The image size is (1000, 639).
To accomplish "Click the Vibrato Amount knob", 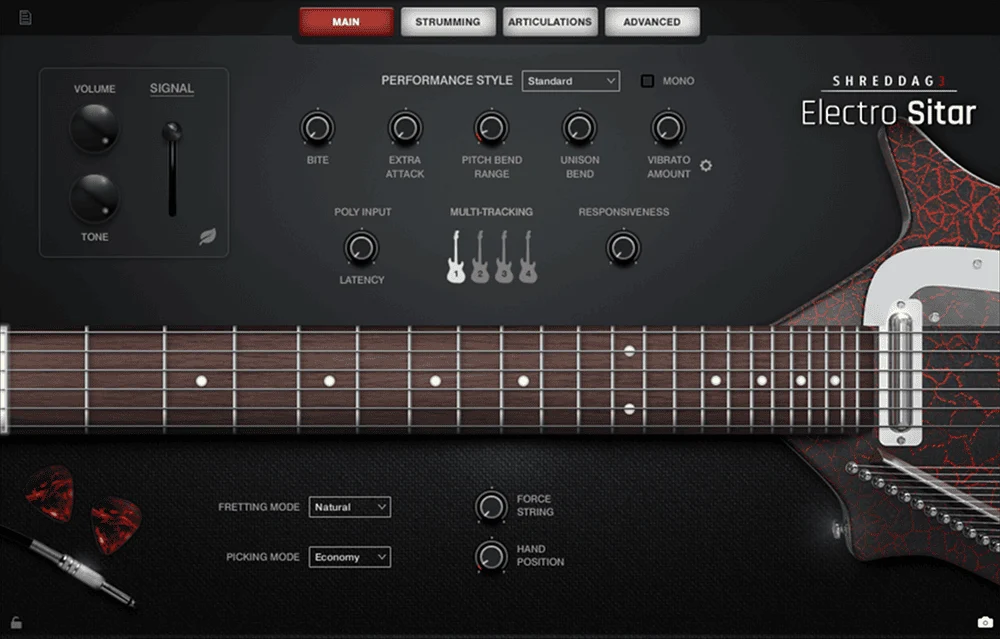I will [668, 128].
